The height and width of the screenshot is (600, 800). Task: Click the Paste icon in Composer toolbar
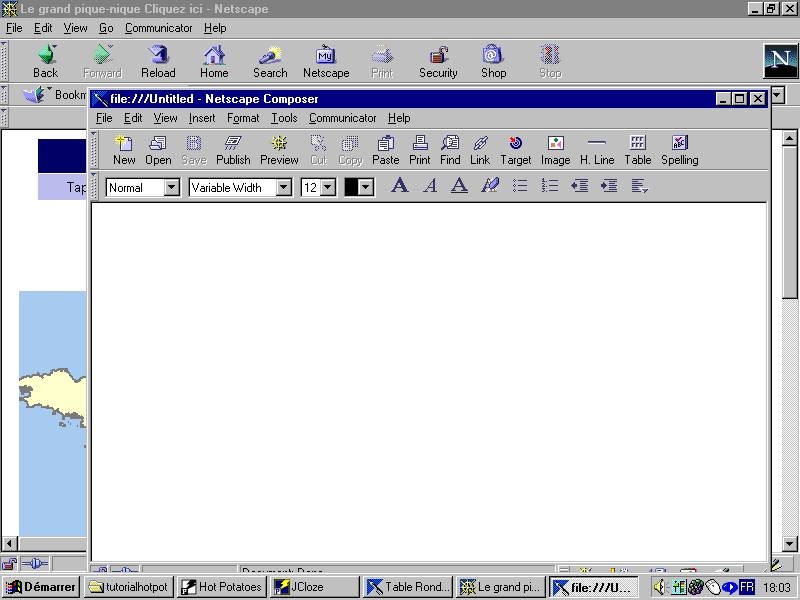pyautogui.click(x=386, y=151)
